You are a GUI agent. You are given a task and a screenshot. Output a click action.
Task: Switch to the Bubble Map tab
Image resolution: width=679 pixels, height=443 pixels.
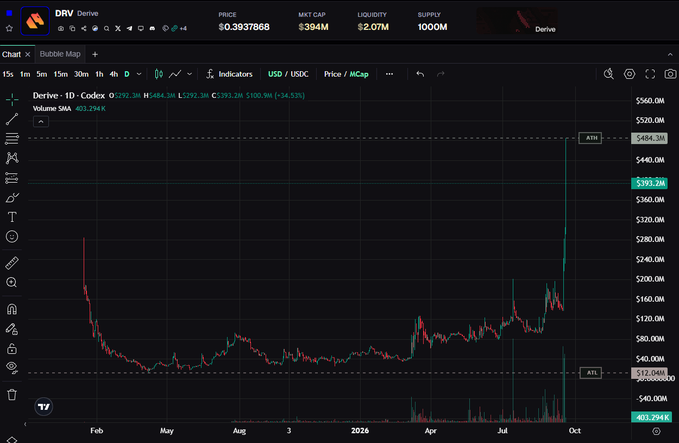tap(60, 54)
